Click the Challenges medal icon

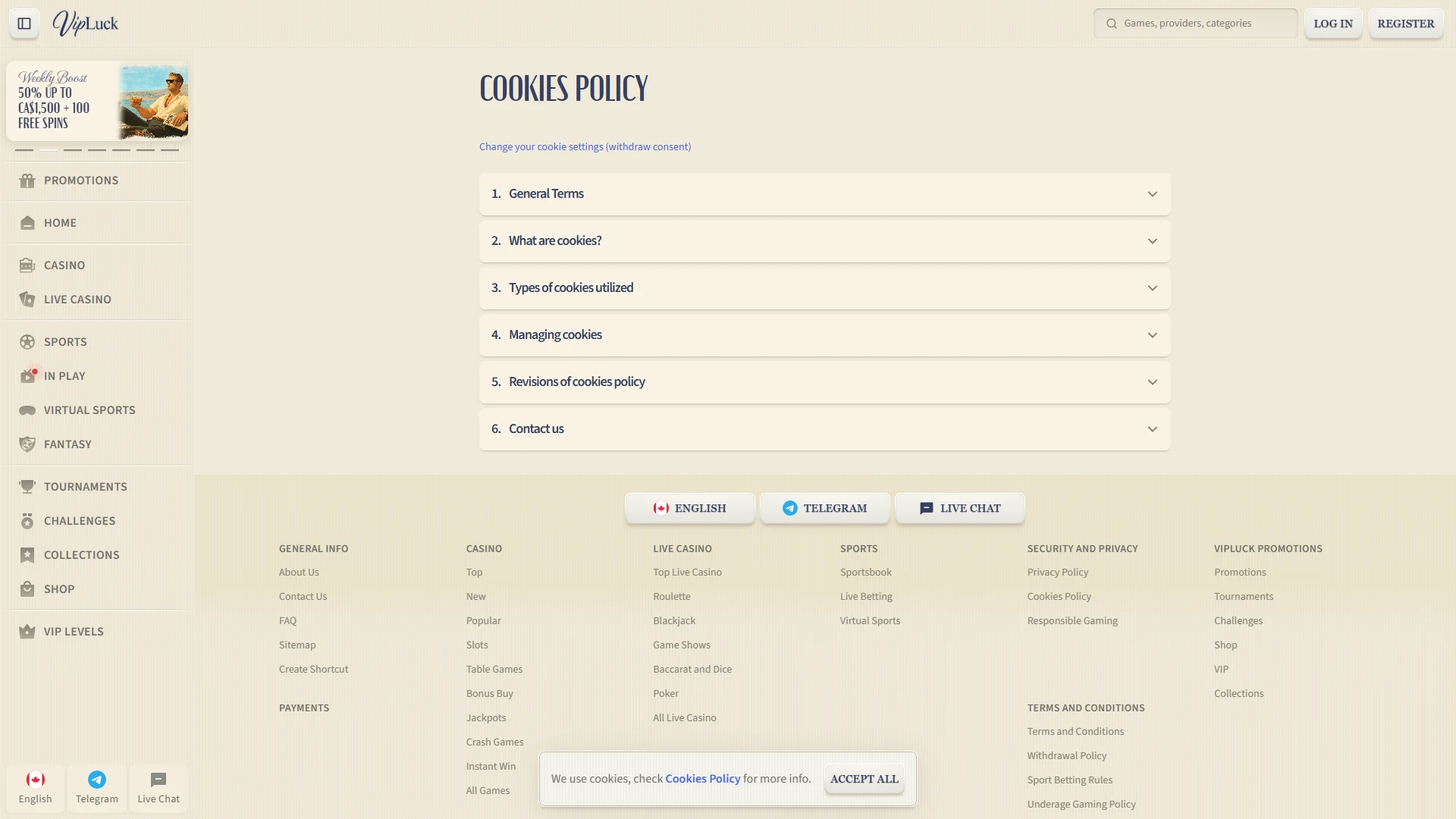(27, 521)
